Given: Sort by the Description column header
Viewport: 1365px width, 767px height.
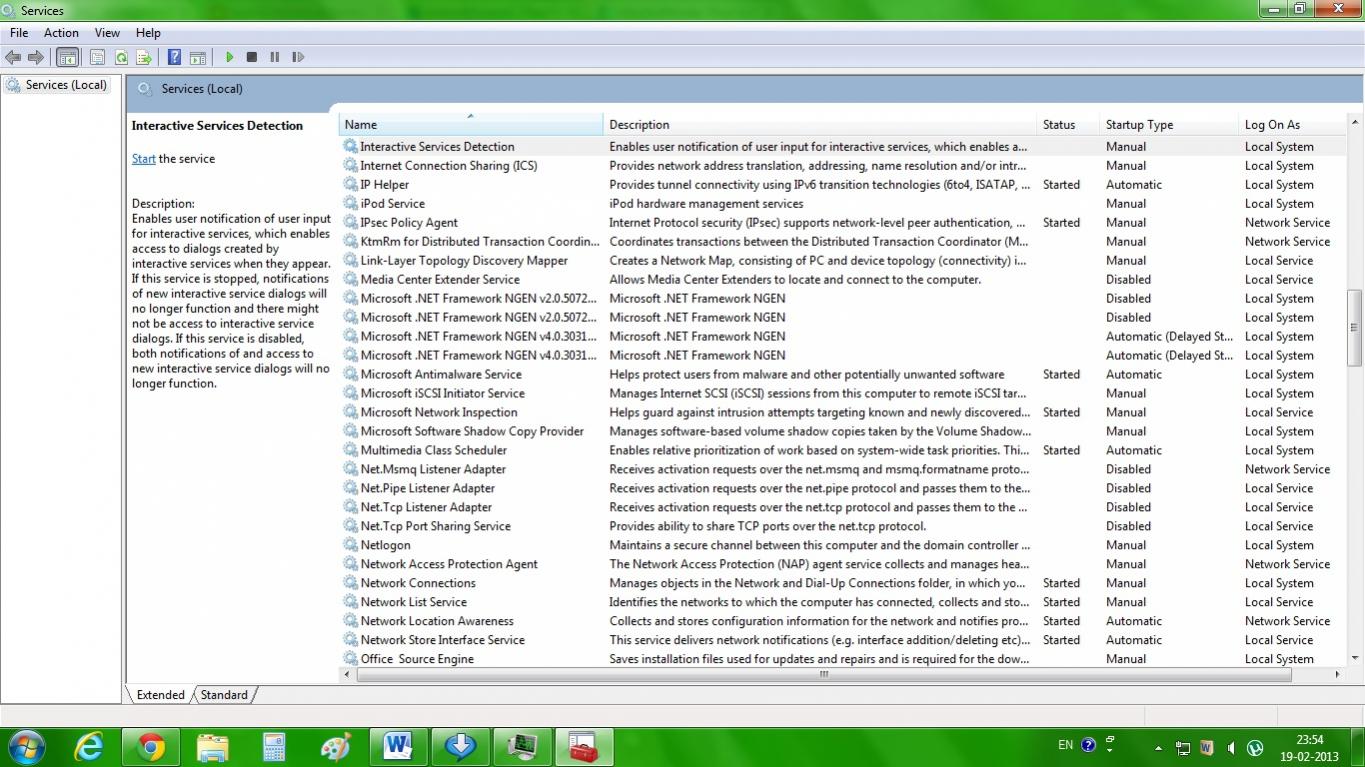Looking at the screenshot, I should click(x=820, y=125).
